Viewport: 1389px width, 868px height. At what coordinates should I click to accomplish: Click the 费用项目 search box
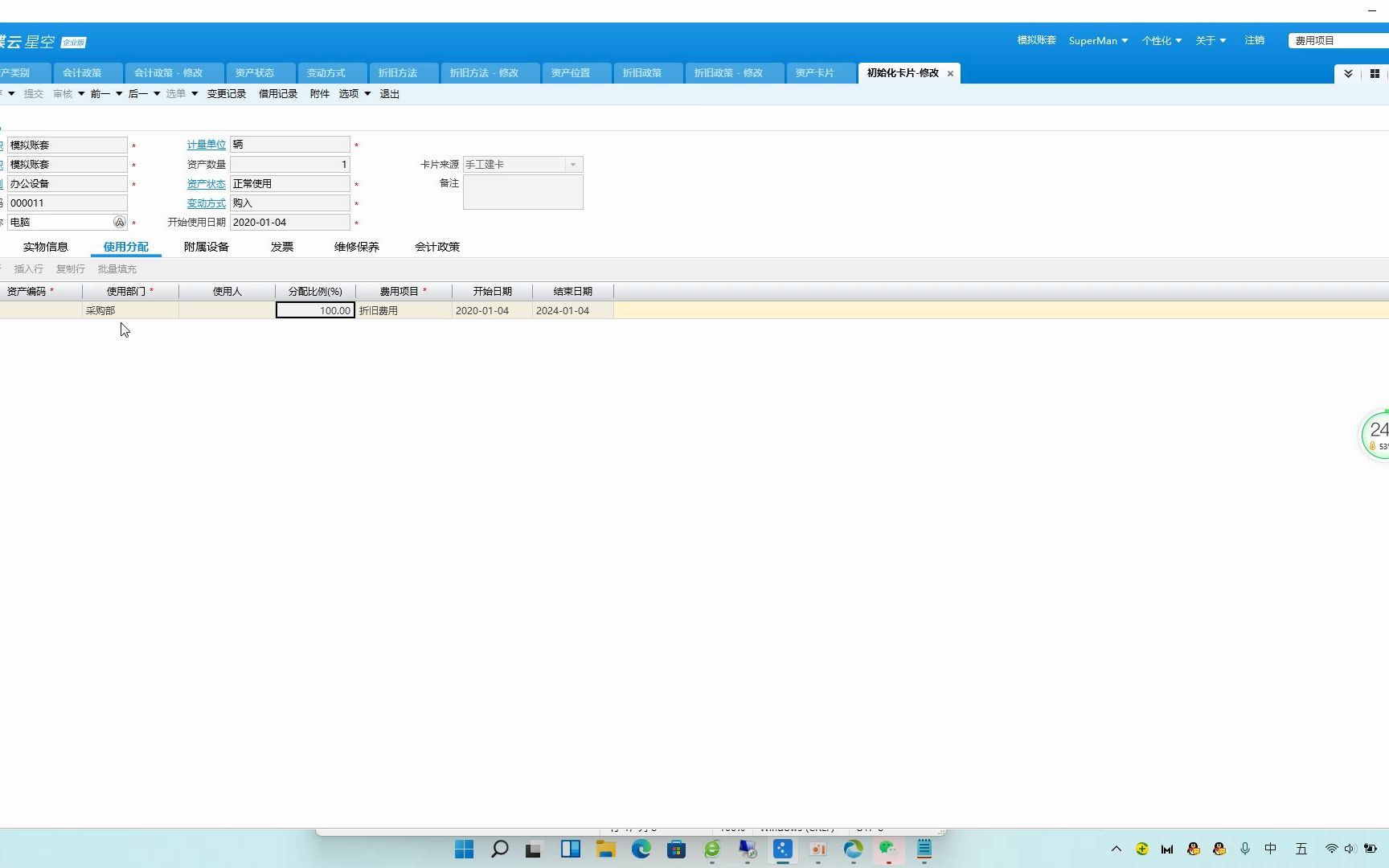pos(1338,40)
